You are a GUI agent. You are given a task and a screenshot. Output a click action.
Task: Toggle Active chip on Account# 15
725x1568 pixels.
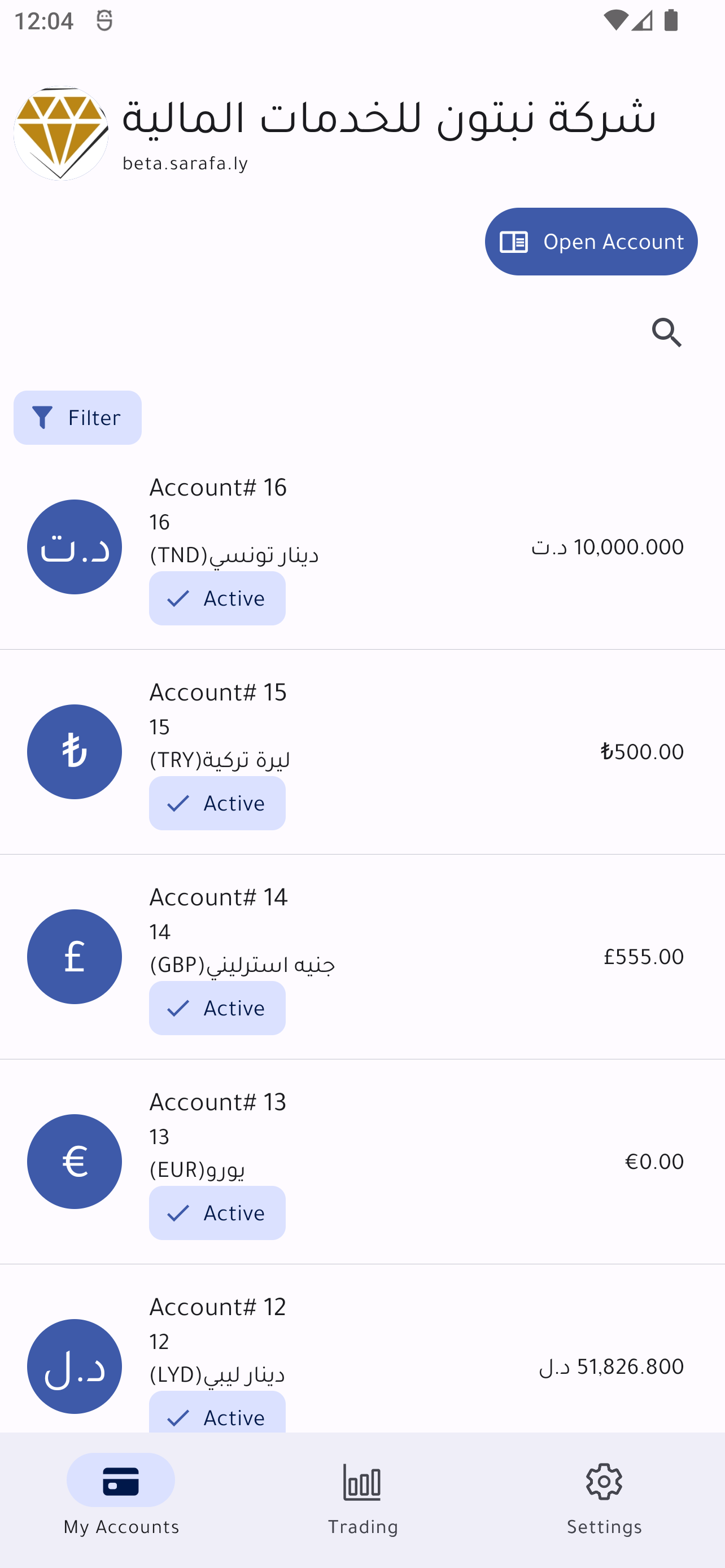point(217,804)
